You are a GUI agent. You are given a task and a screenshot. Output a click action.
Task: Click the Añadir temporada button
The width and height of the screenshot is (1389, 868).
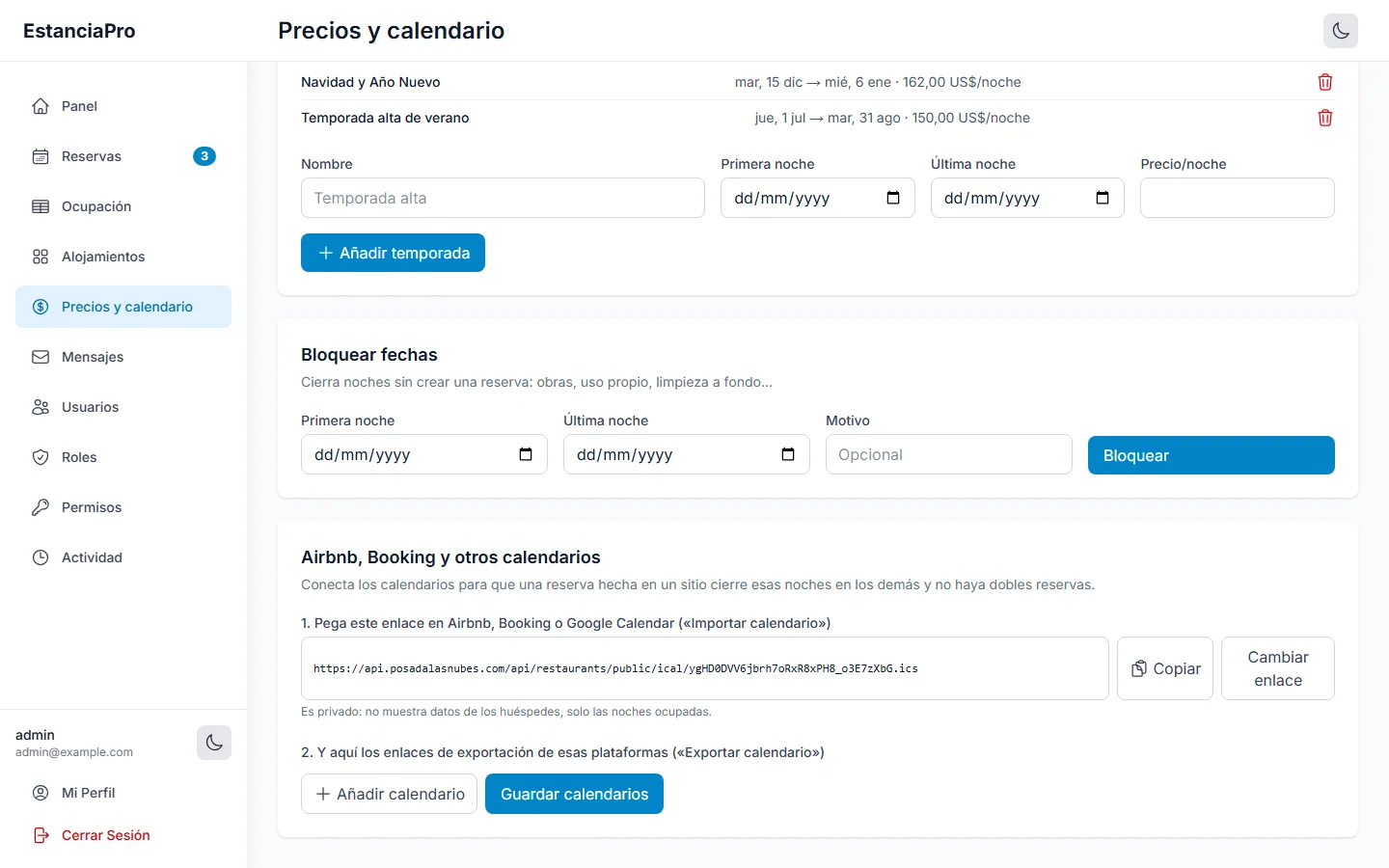(393, 253)
